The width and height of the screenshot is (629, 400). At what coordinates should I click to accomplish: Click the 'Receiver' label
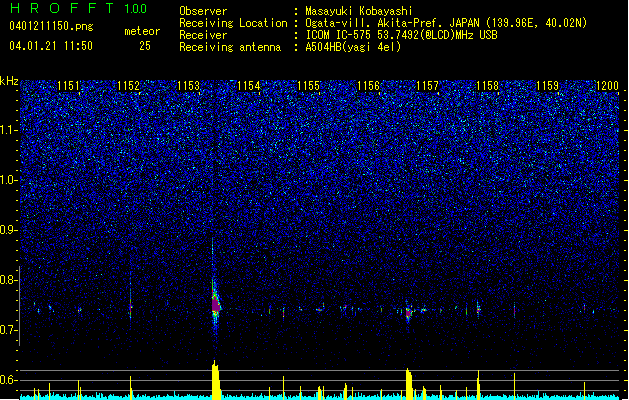(x=203, y=35)
